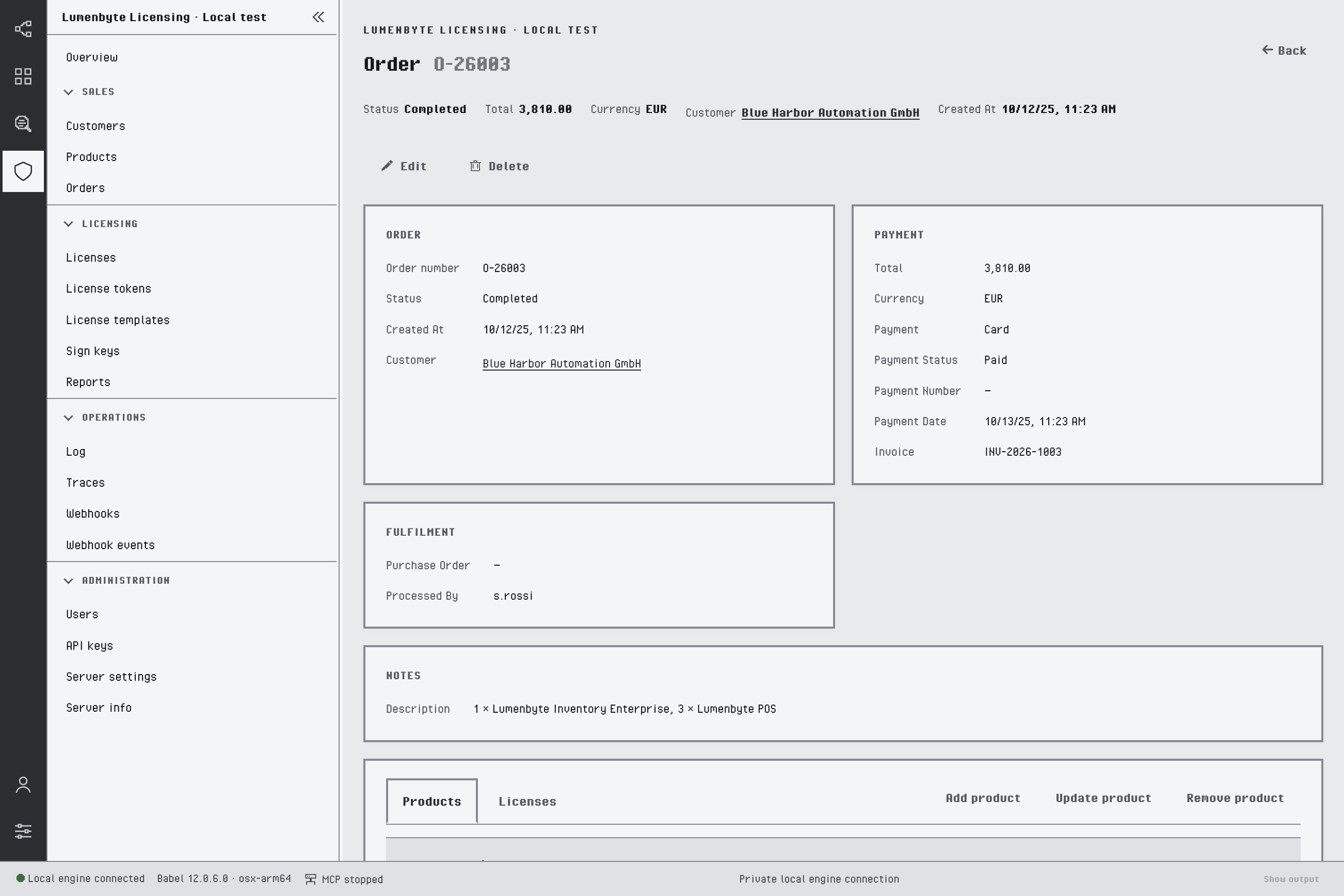Open Server settings in the sidebar
Image resolution: width=1344 pixels, height=896 pixels.
coord(111,677)
